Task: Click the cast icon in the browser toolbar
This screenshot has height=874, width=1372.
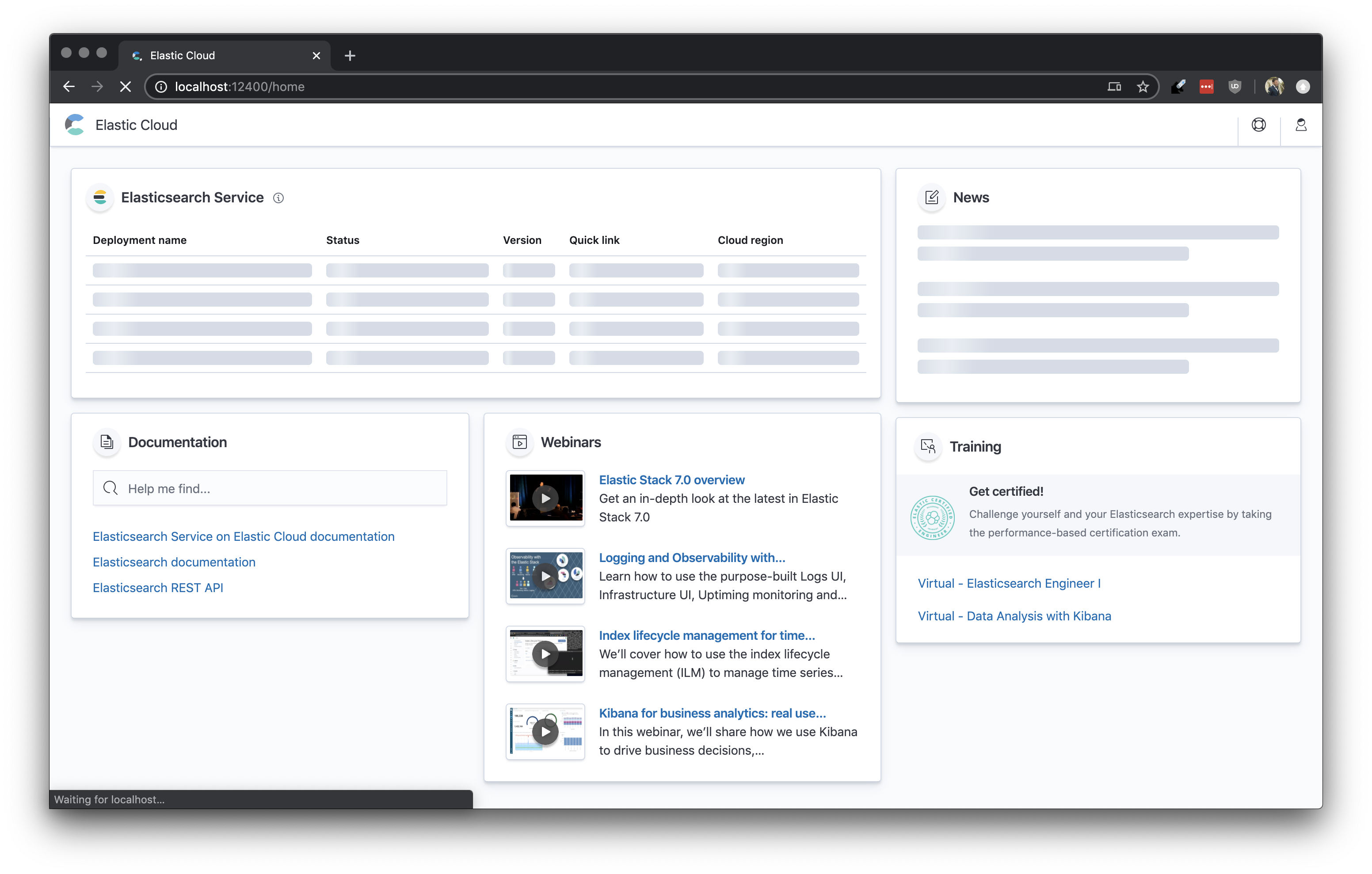Action: pyautogui.click(x=1114, y=86)
